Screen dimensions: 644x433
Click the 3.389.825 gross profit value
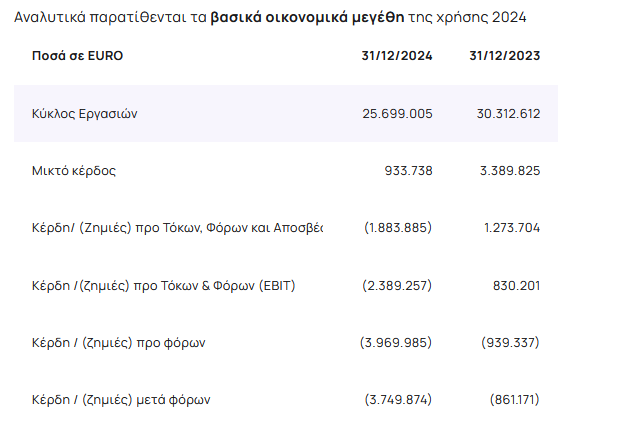[510, 170]
